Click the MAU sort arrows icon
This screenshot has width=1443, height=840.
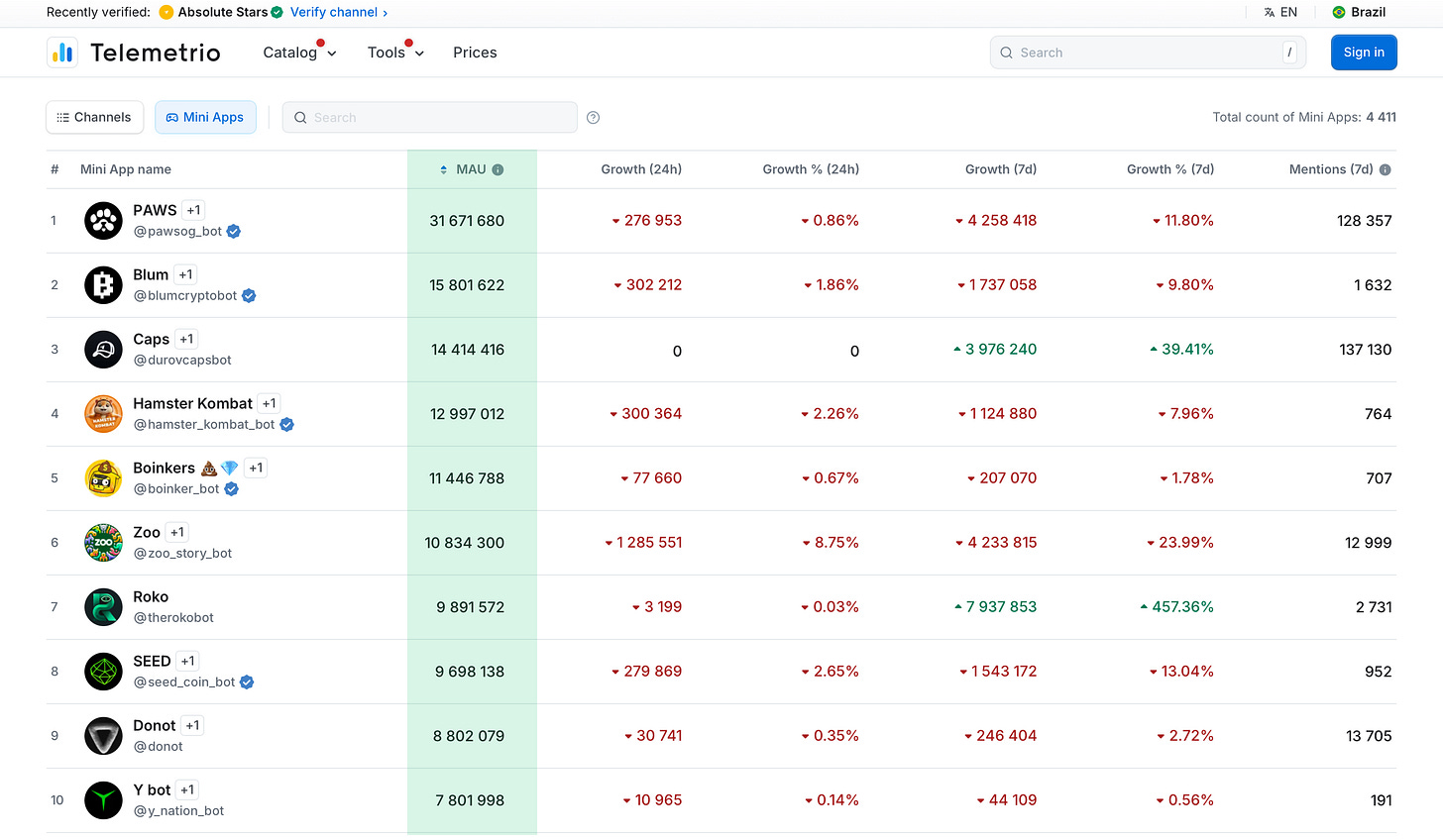coord(444,169)
